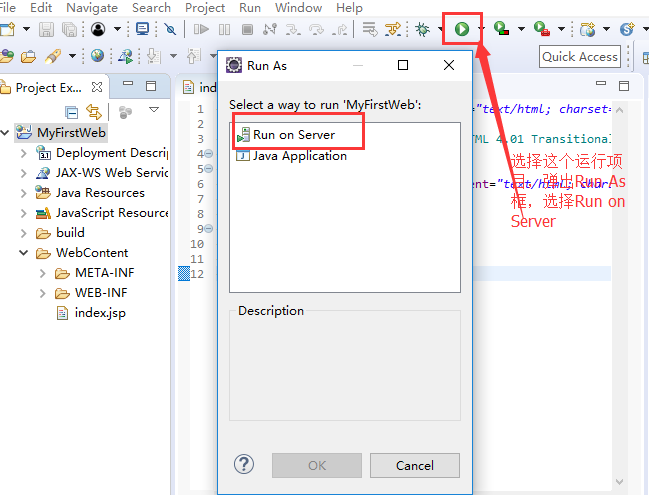Click the Skip All Breakpoints toolbar icon
649x495 pixels.
[x=170, y=29]
